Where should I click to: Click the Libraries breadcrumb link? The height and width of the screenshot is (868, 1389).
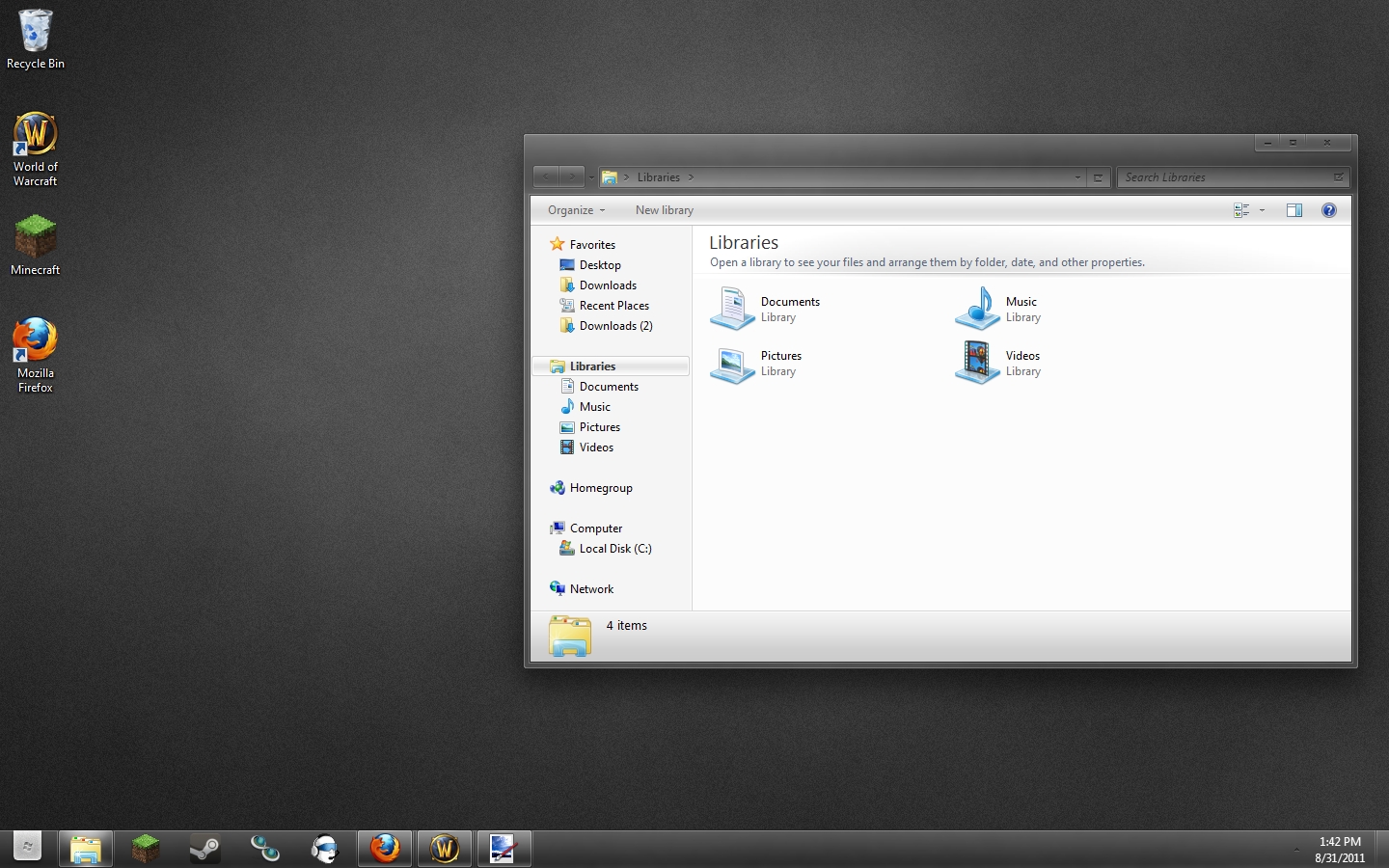click(659, 177)
